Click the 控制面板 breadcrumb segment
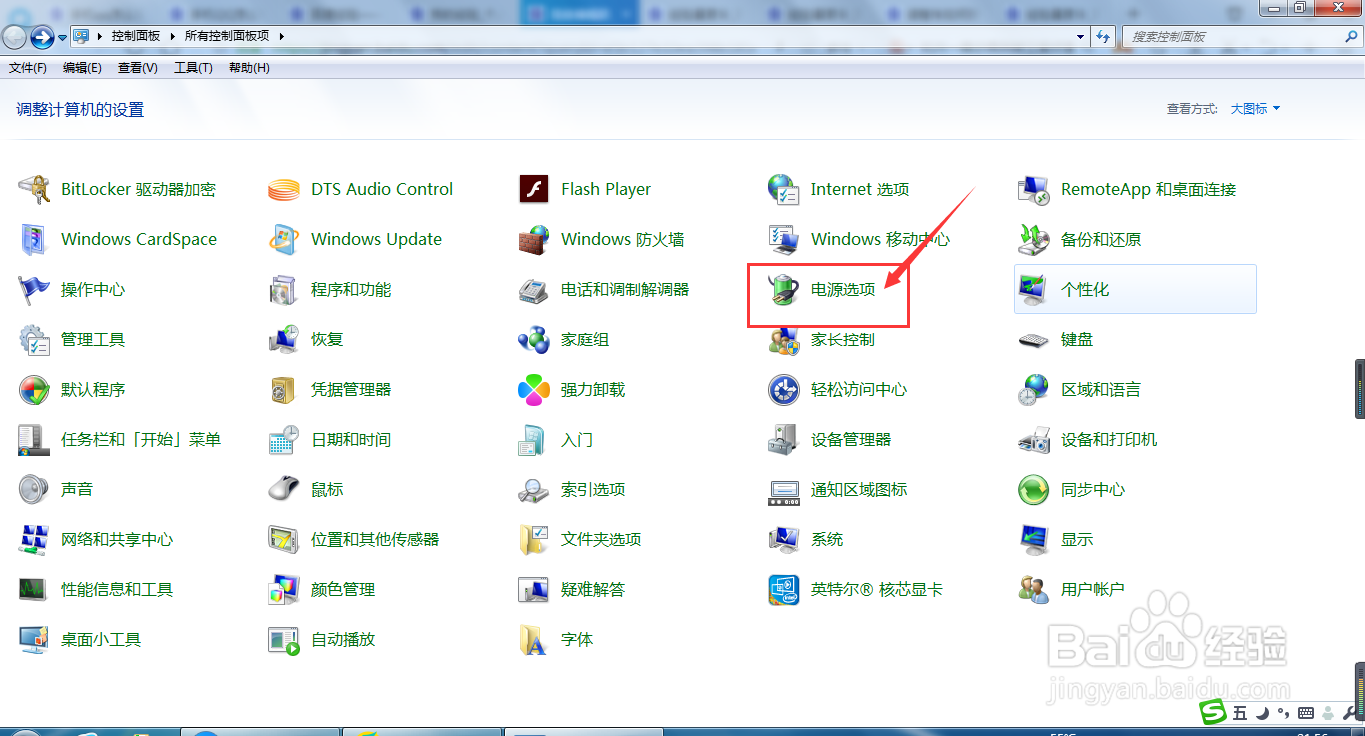Screen dimensions: 1365x736 click(136, 36)
